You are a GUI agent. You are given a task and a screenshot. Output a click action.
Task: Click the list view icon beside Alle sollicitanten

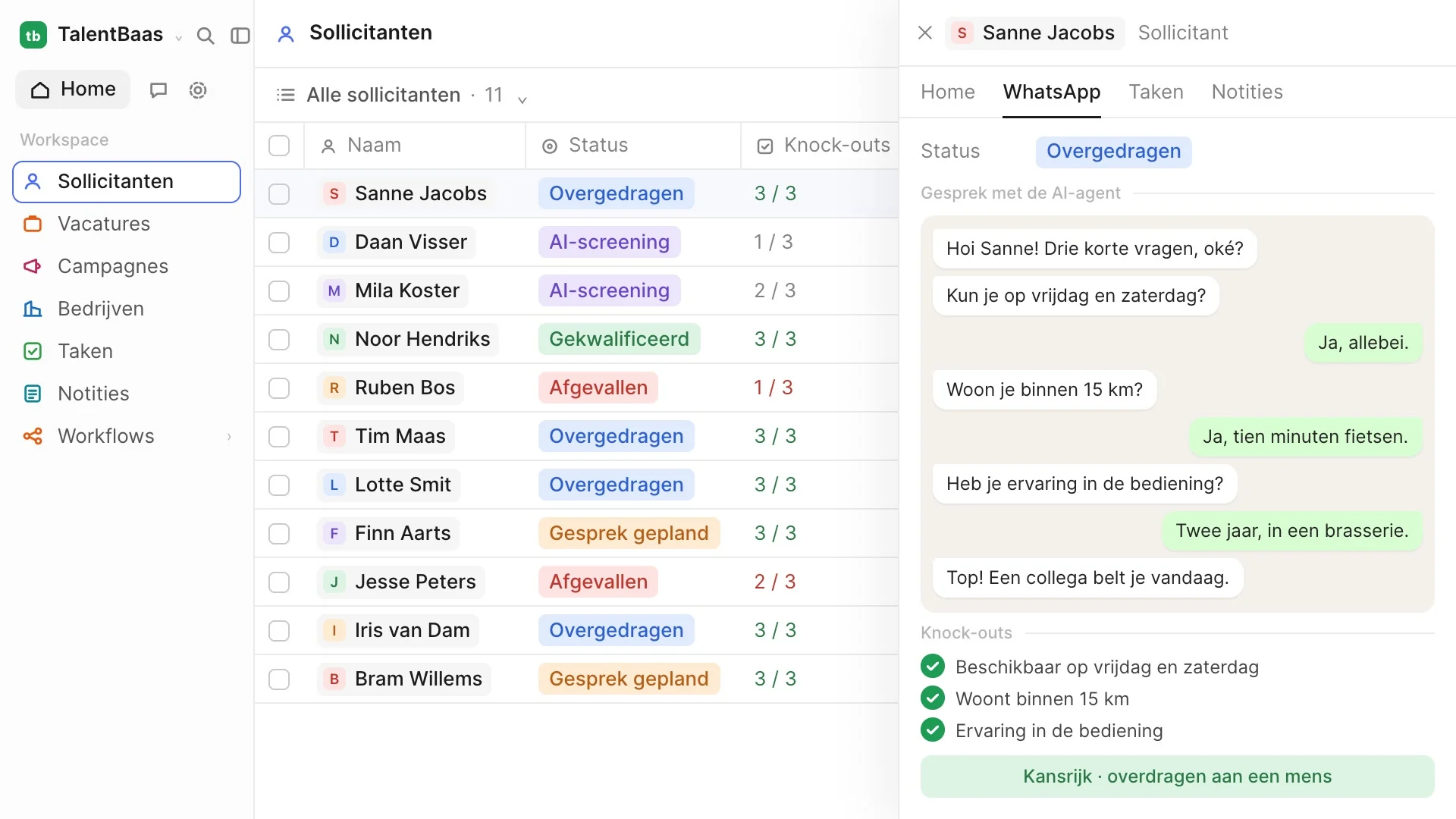pos(286,95)
